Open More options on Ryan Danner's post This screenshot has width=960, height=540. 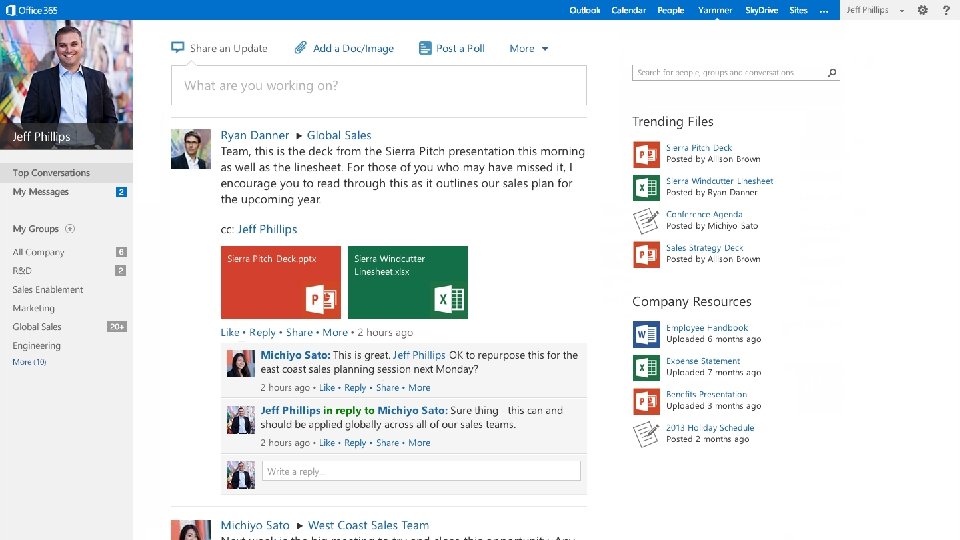pos(335,332)
